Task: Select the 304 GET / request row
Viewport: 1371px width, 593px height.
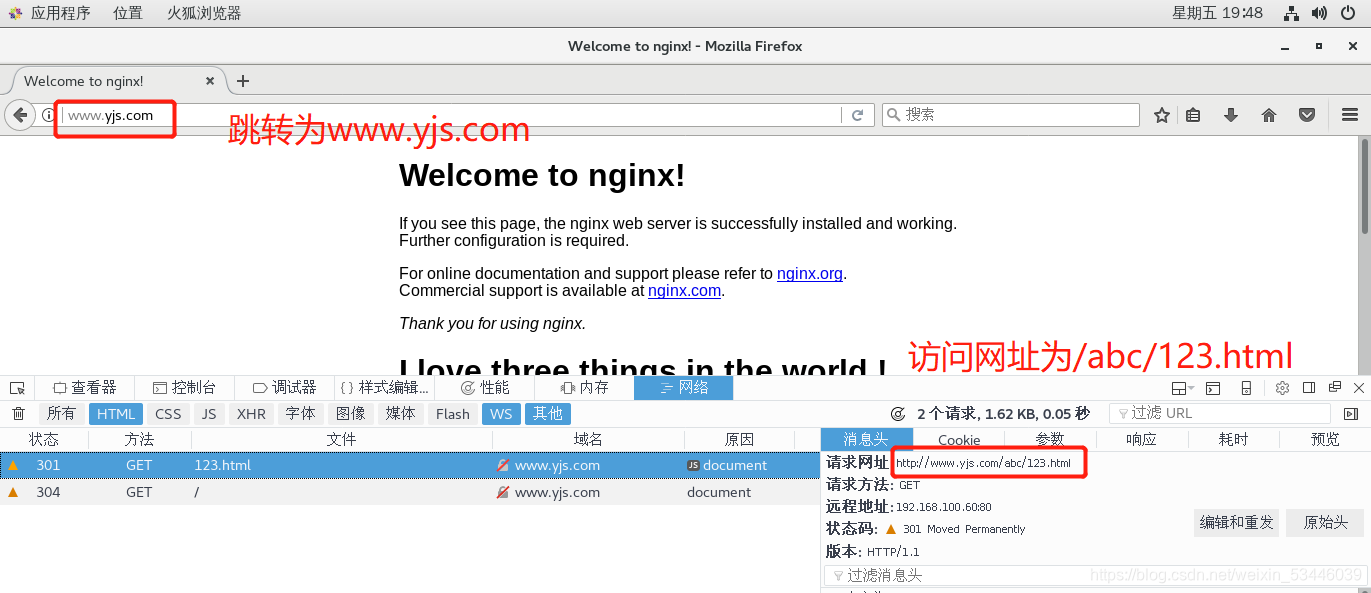Action: (410, 492)
